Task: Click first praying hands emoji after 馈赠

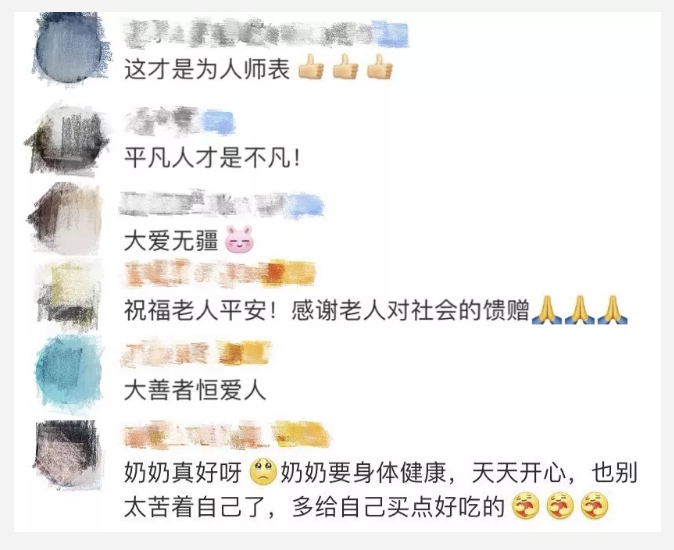Action: (x=546, y=309)
